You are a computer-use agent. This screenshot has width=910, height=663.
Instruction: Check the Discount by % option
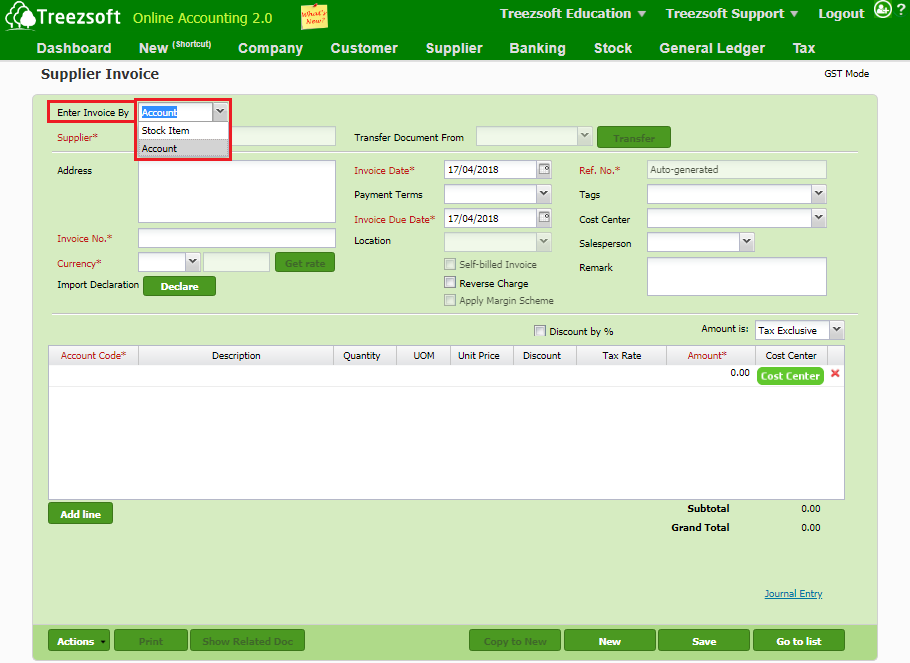pyautogui.click(x=540, y=331)
